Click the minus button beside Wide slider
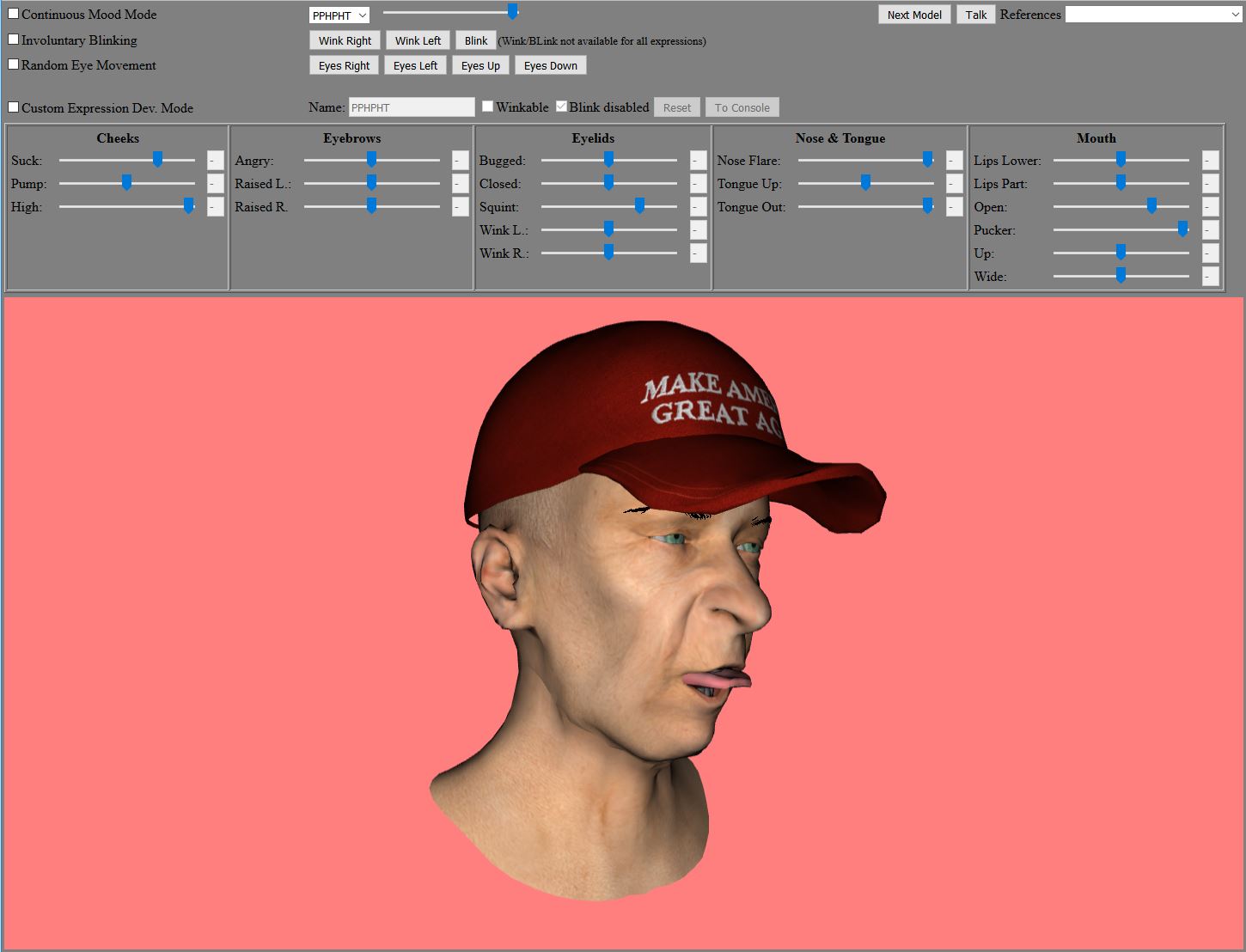The width and height of the screenshot is (1246, 952). [1210, 277]
